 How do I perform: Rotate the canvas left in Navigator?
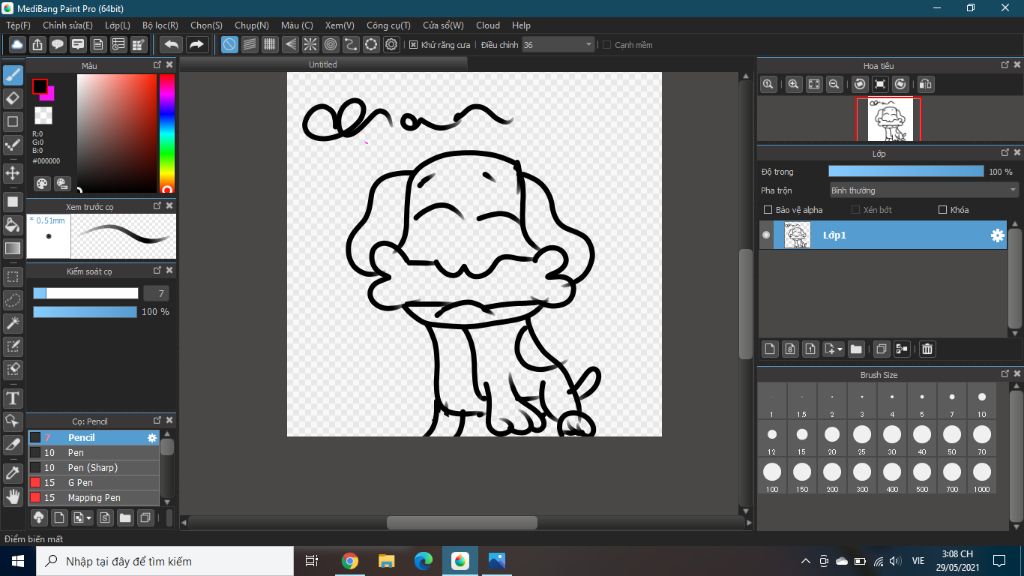860,84
